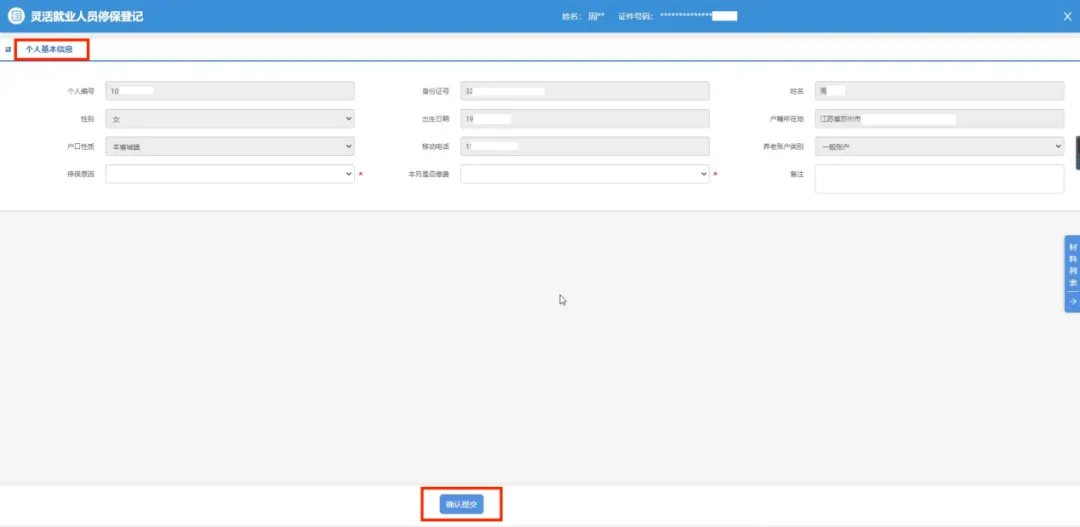Click the 移动电话 field

584,147
